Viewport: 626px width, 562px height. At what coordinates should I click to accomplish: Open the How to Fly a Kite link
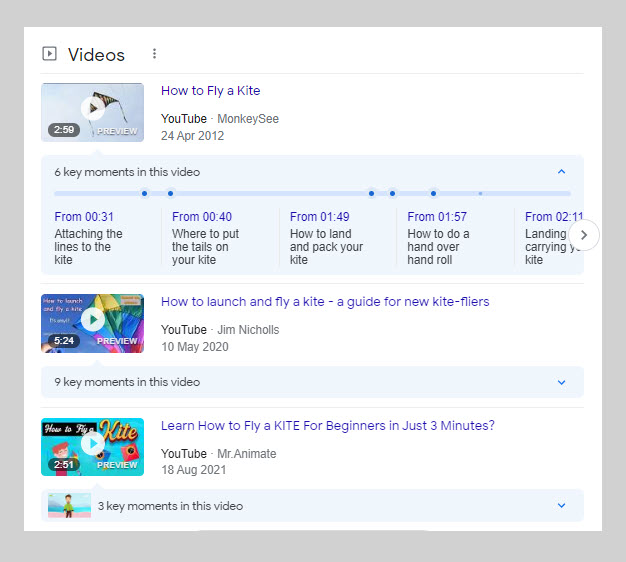click(210, 91)
